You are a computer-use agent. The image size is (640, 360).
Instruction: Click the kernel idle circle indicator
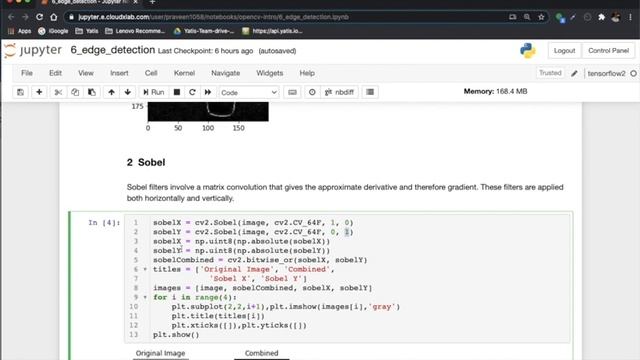click(633, 73)
